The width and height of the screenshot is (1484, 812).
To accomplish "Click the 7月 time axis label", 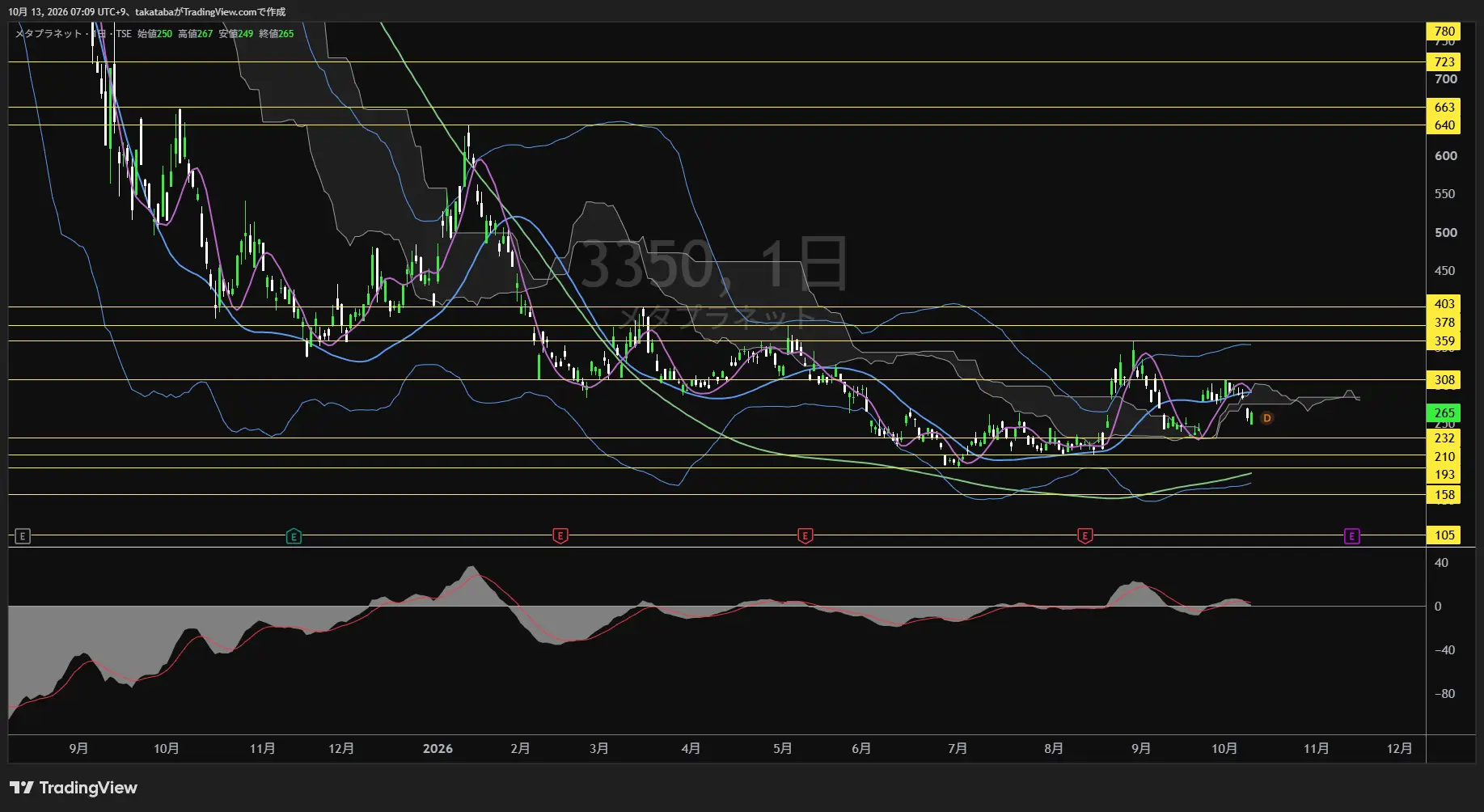I will pyautogui.click(x=958, y=749).
